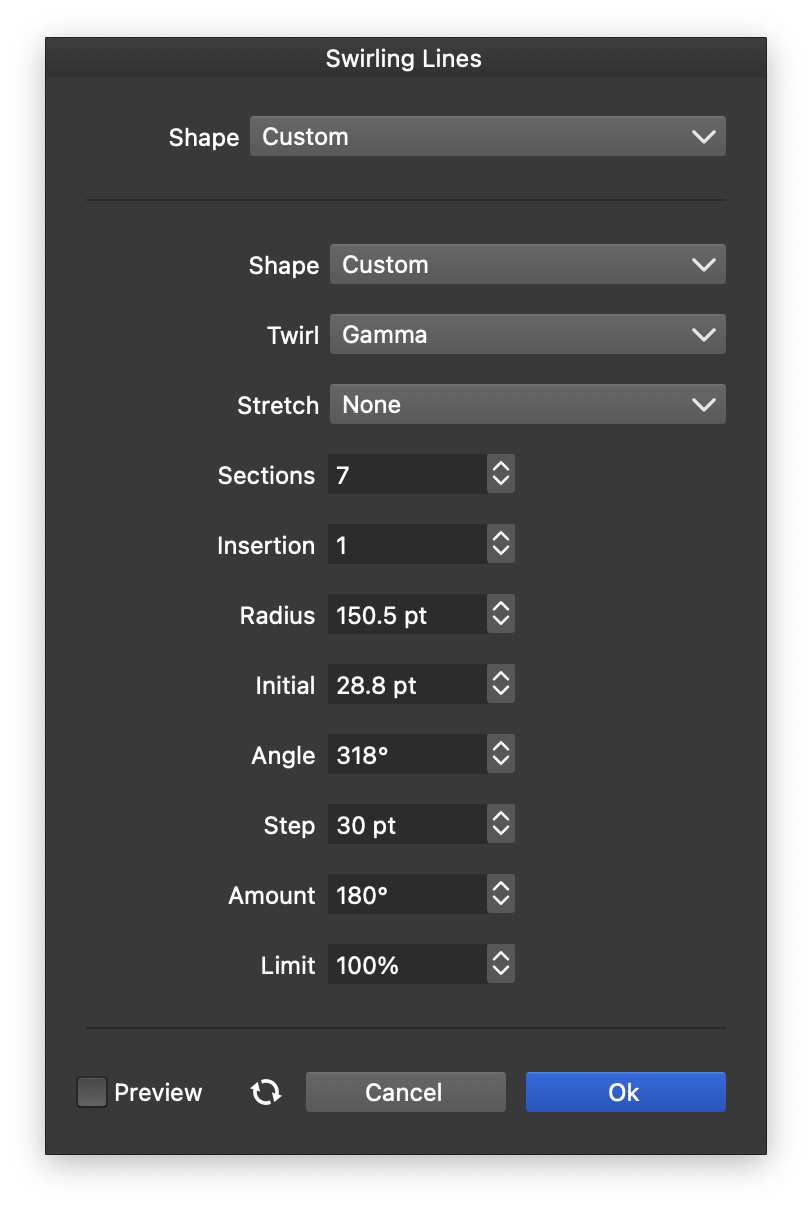Click the Step field stepper
This screenshot has height=1208, width=812.
501,825
